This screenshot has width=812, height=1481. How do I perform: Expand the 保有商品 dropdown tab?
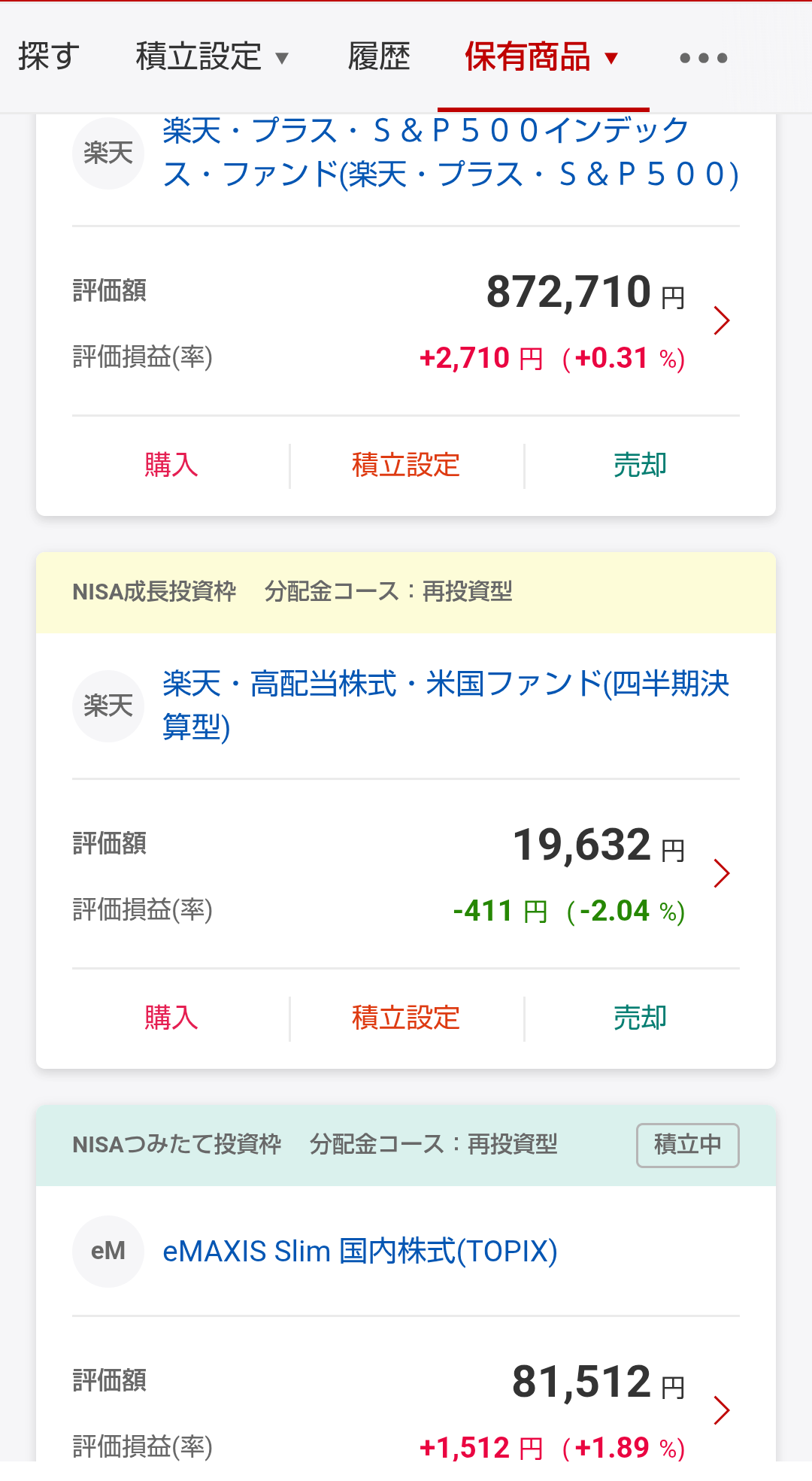click(x=541, y=57)
